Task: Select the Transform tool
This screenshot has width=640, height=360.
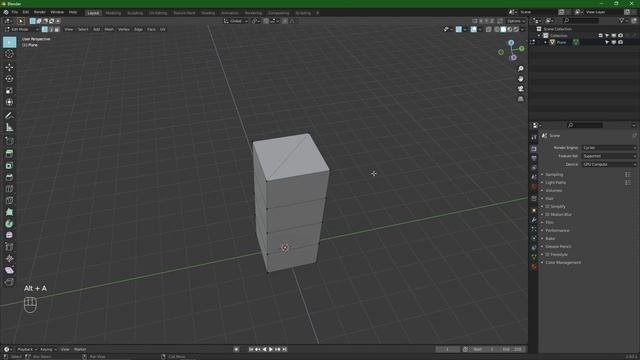Action: 9,102
